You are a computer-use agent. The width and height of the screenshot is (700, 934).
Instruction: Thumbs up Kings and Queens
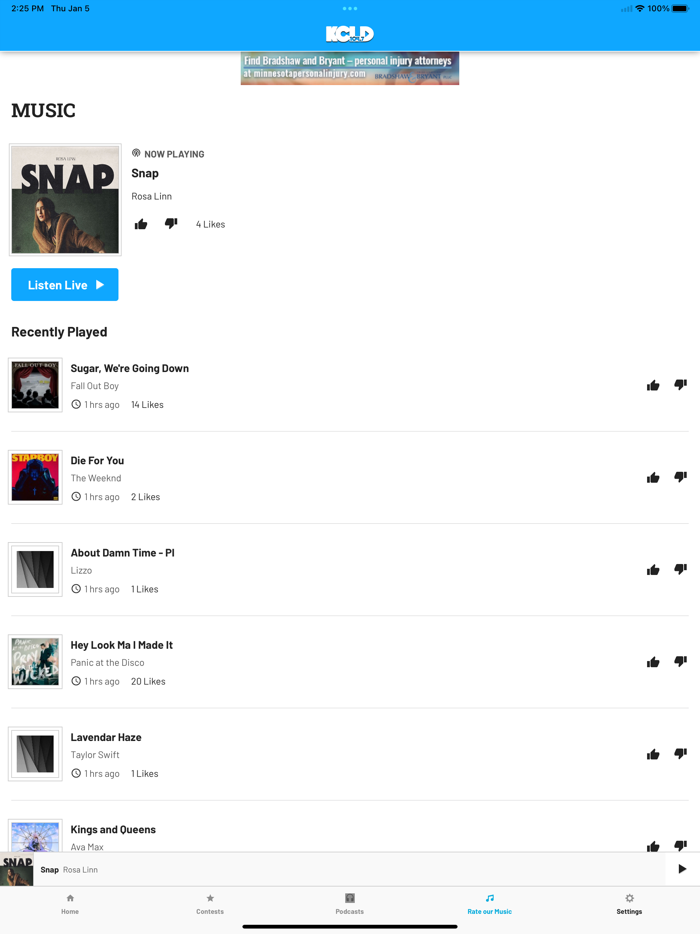pos(653,846)
